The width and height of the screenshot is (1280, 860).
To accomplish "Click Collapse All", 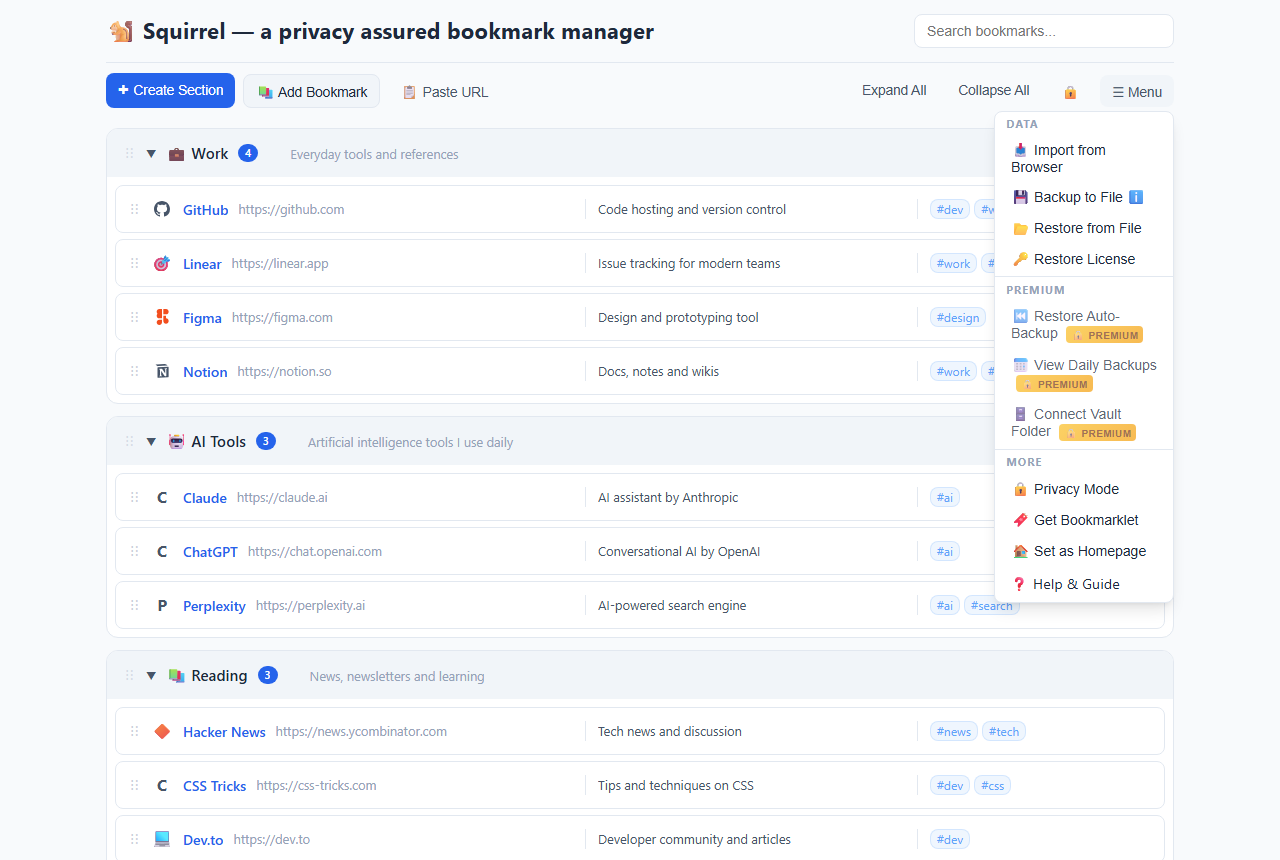I will [994, 90].
